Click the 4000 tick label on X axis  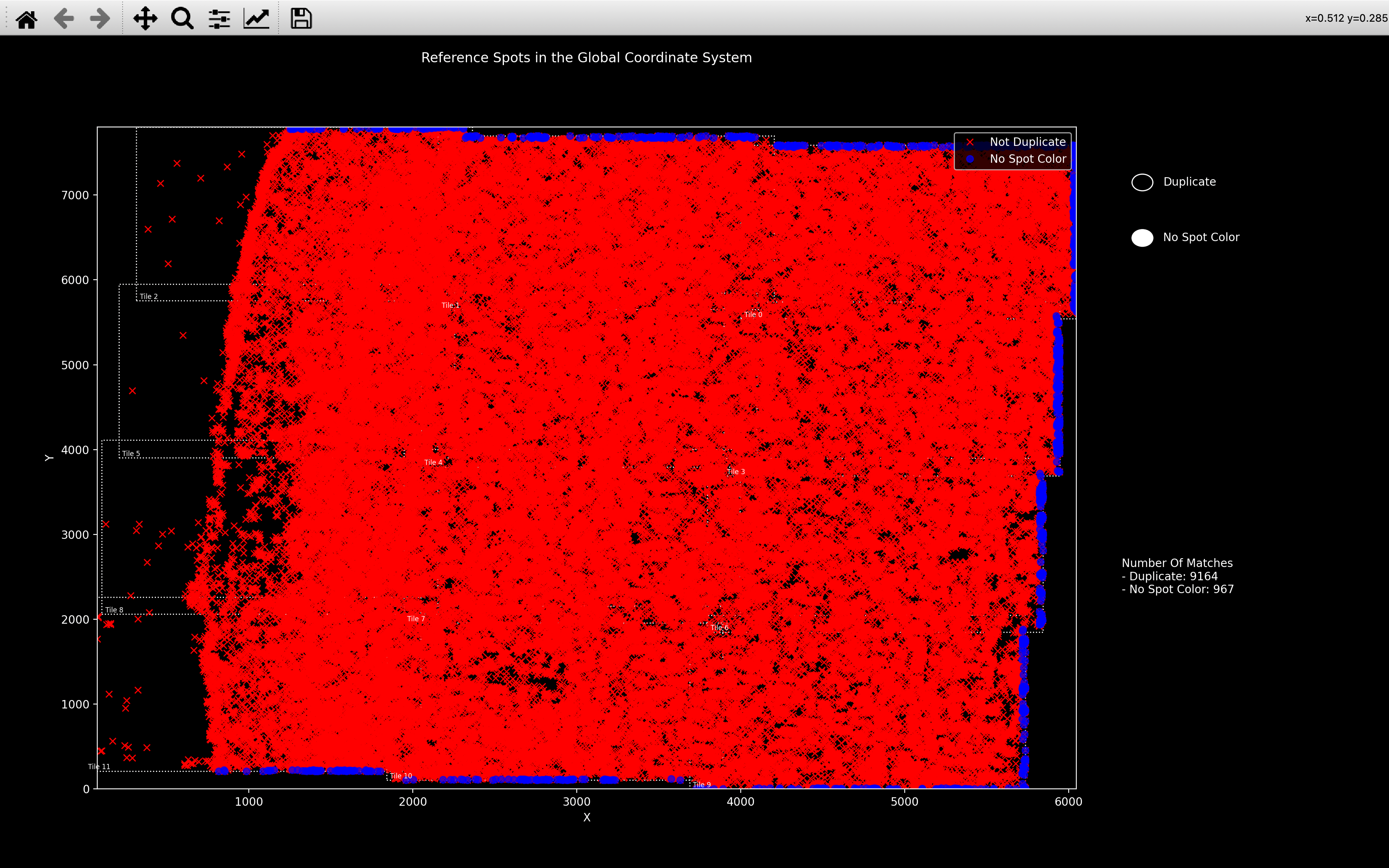tap(740, 801)
